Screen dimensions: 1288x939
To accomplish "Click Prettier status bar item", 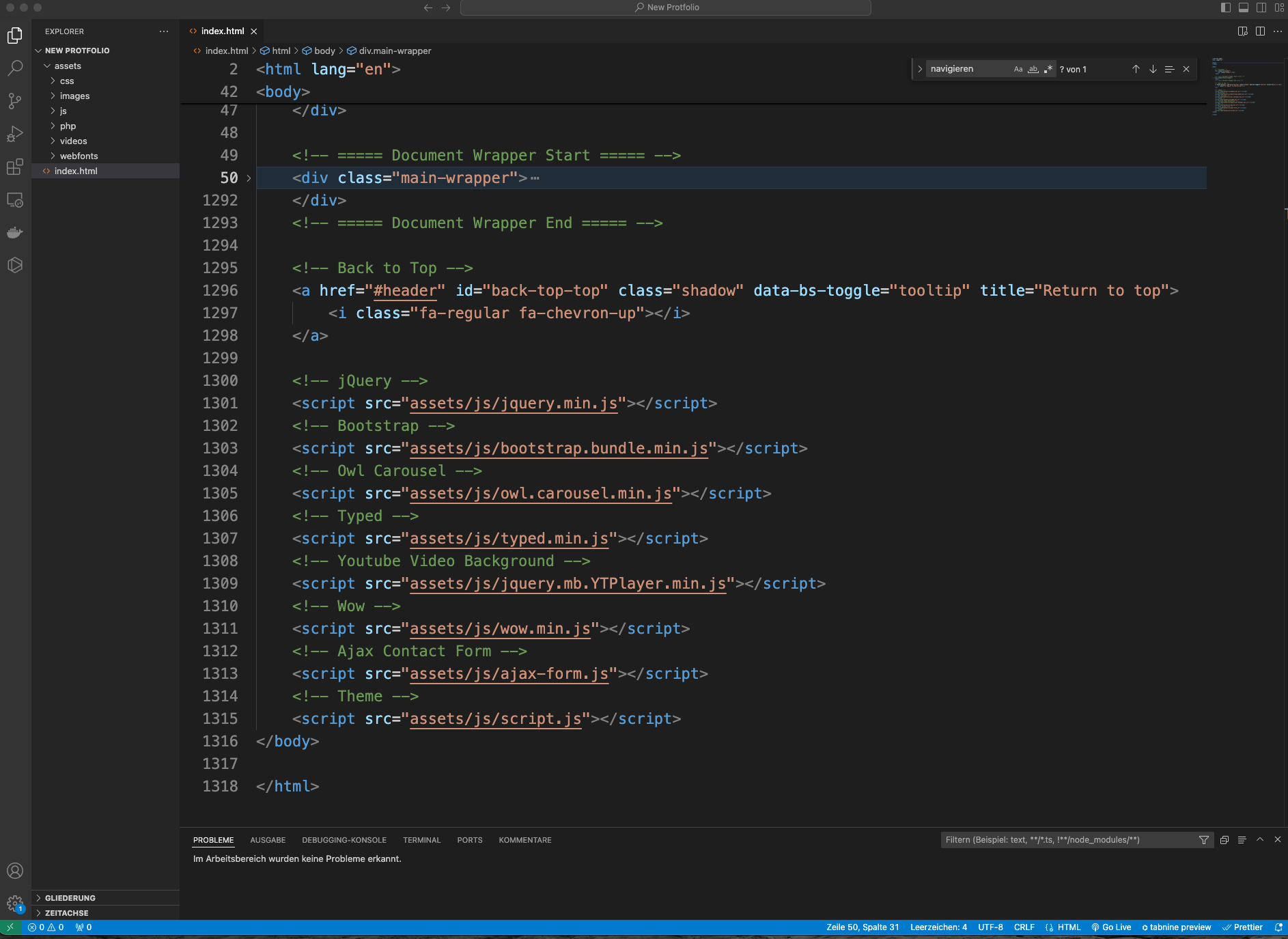I will tap(1242, 927).
